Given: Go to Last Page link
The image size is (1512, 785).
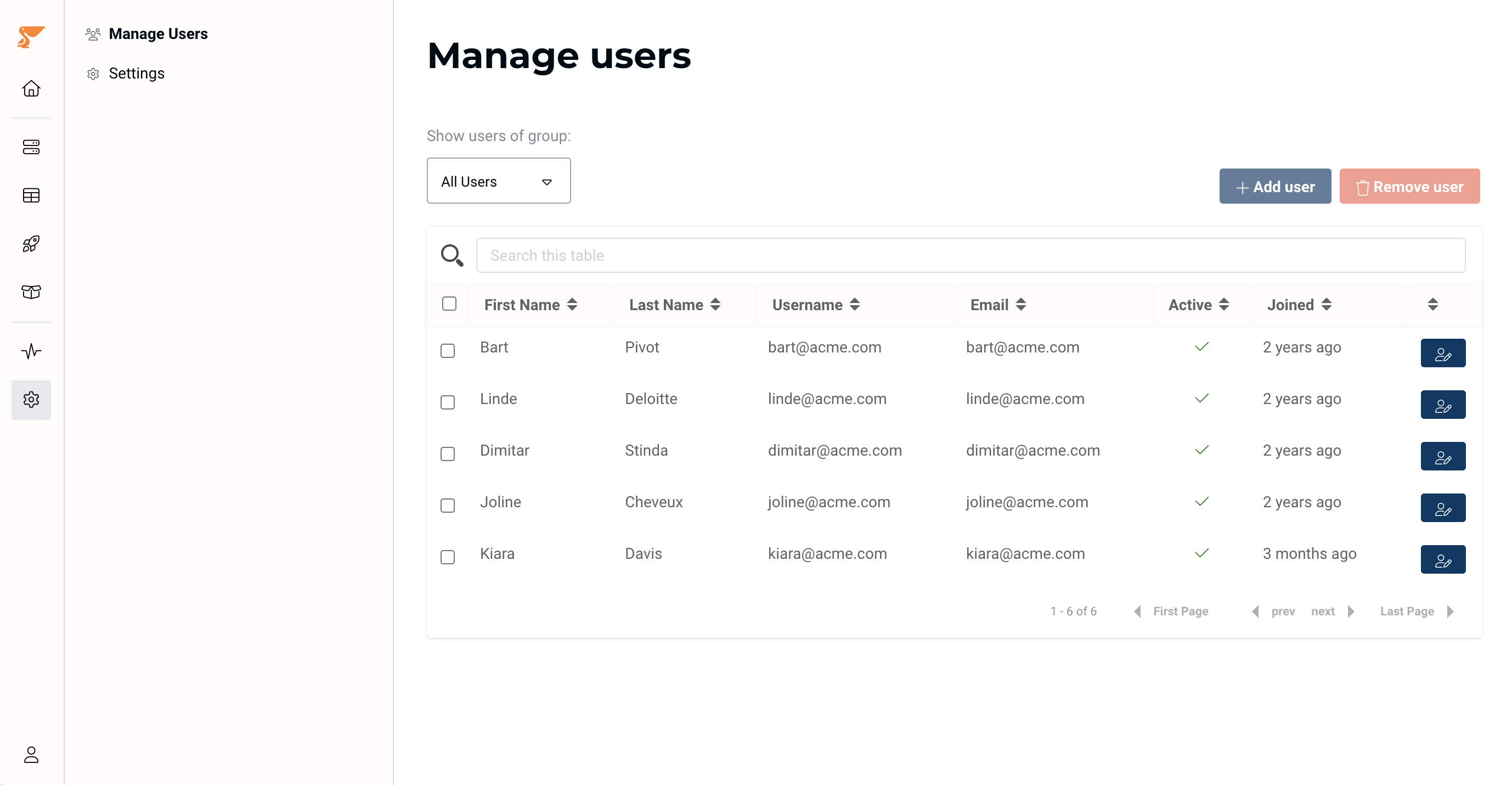Looking at the screenshot, I should pos(1406,611).
